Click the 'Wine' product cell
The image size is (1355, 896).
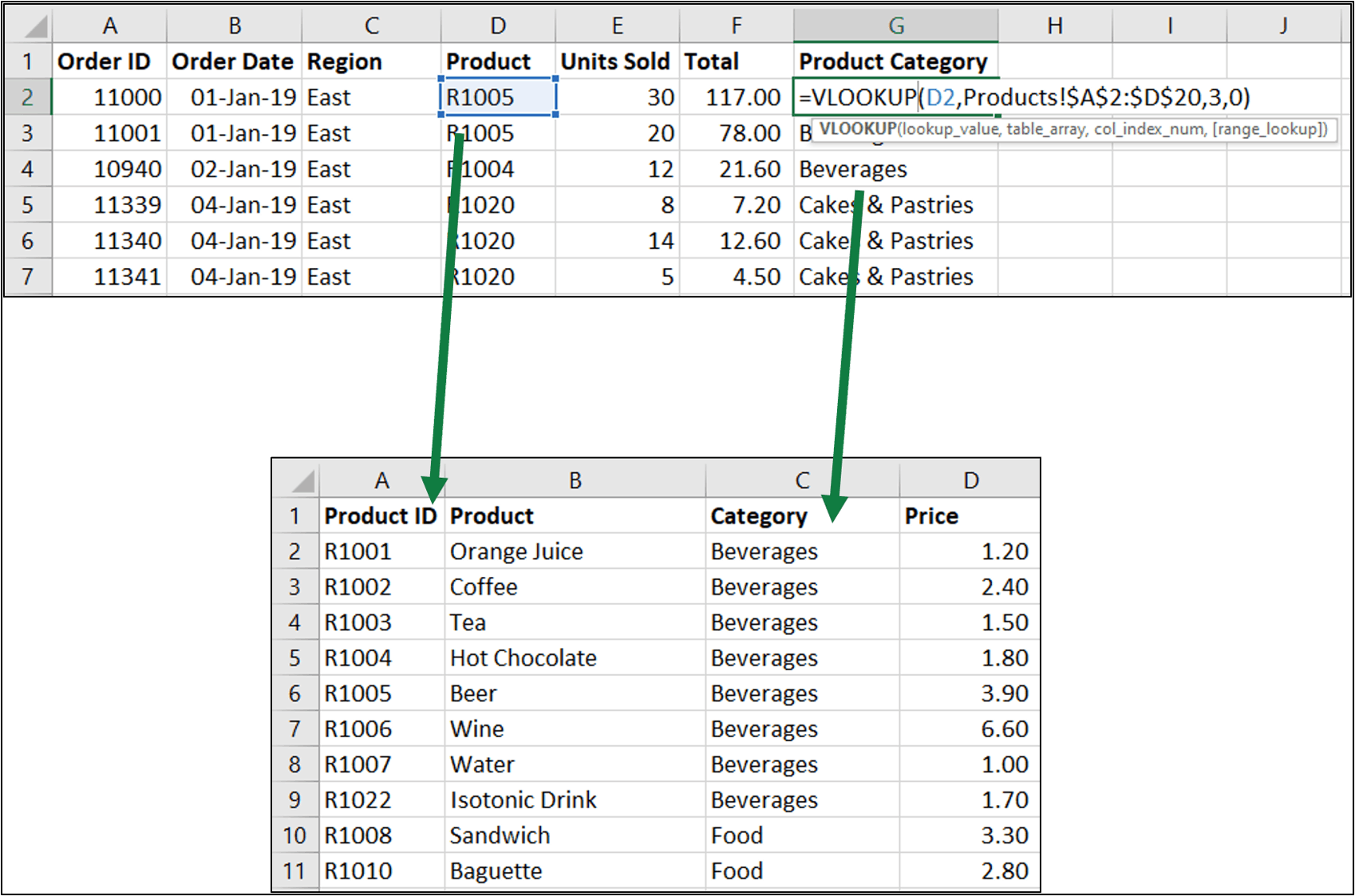tap(575, 729)
